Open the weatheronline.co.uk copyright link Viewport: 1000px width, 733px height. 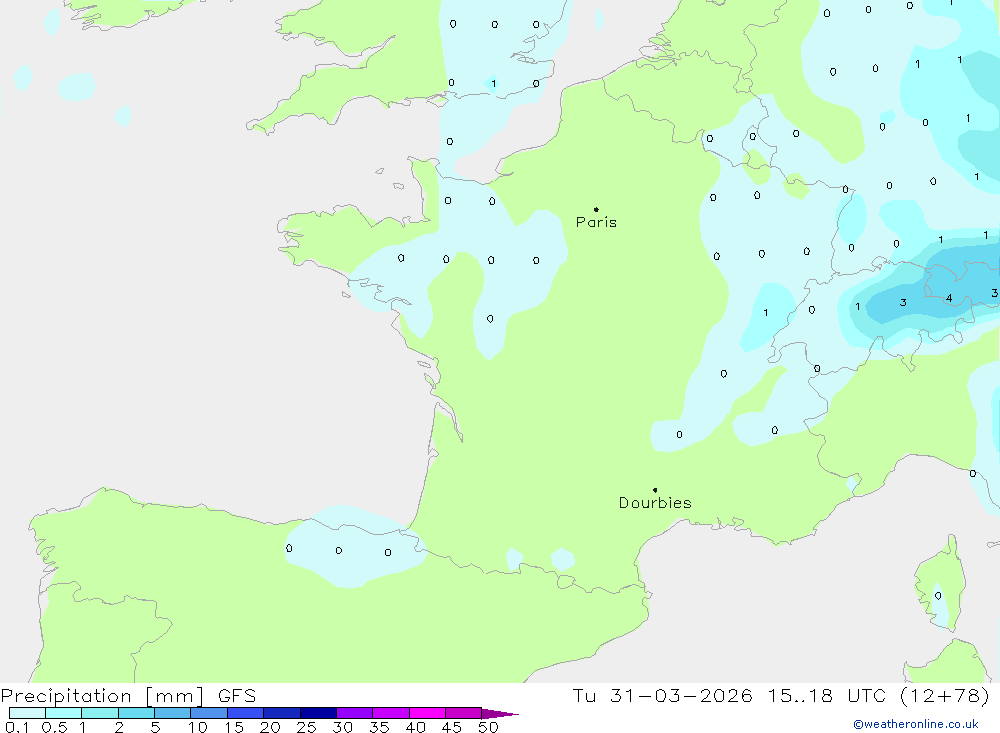[x=916, y=724]
